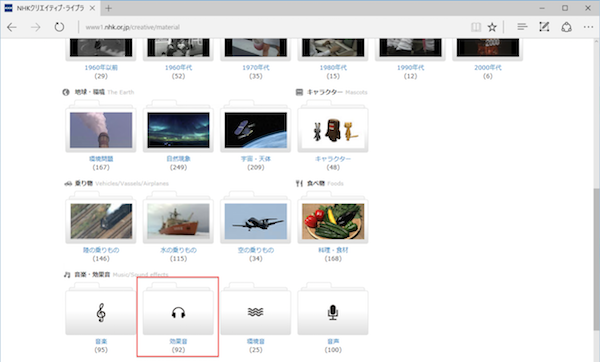Screen dimensions: 600x362
Task: Open the aurora natural phenomena folder thumbnail
Action: (178, 130)
